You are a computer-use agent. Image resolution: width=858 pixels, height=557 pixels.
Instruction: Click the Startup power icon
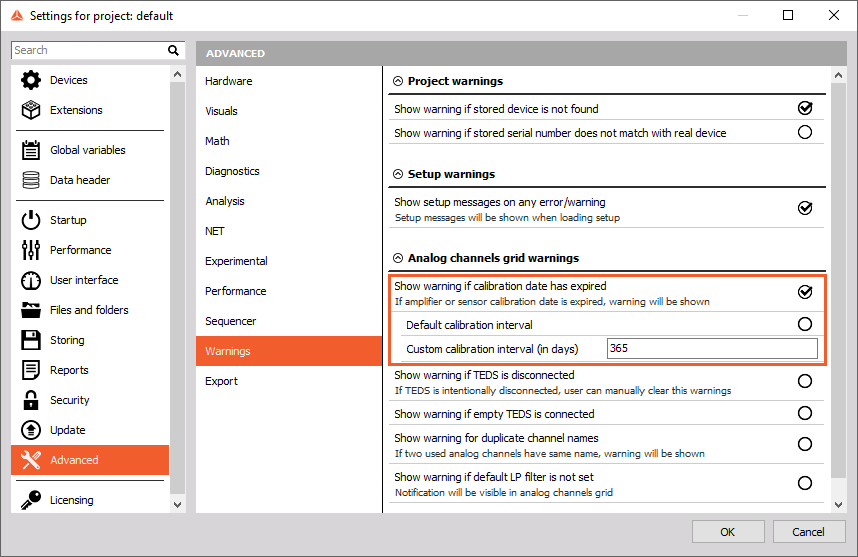tap(31, 220)
